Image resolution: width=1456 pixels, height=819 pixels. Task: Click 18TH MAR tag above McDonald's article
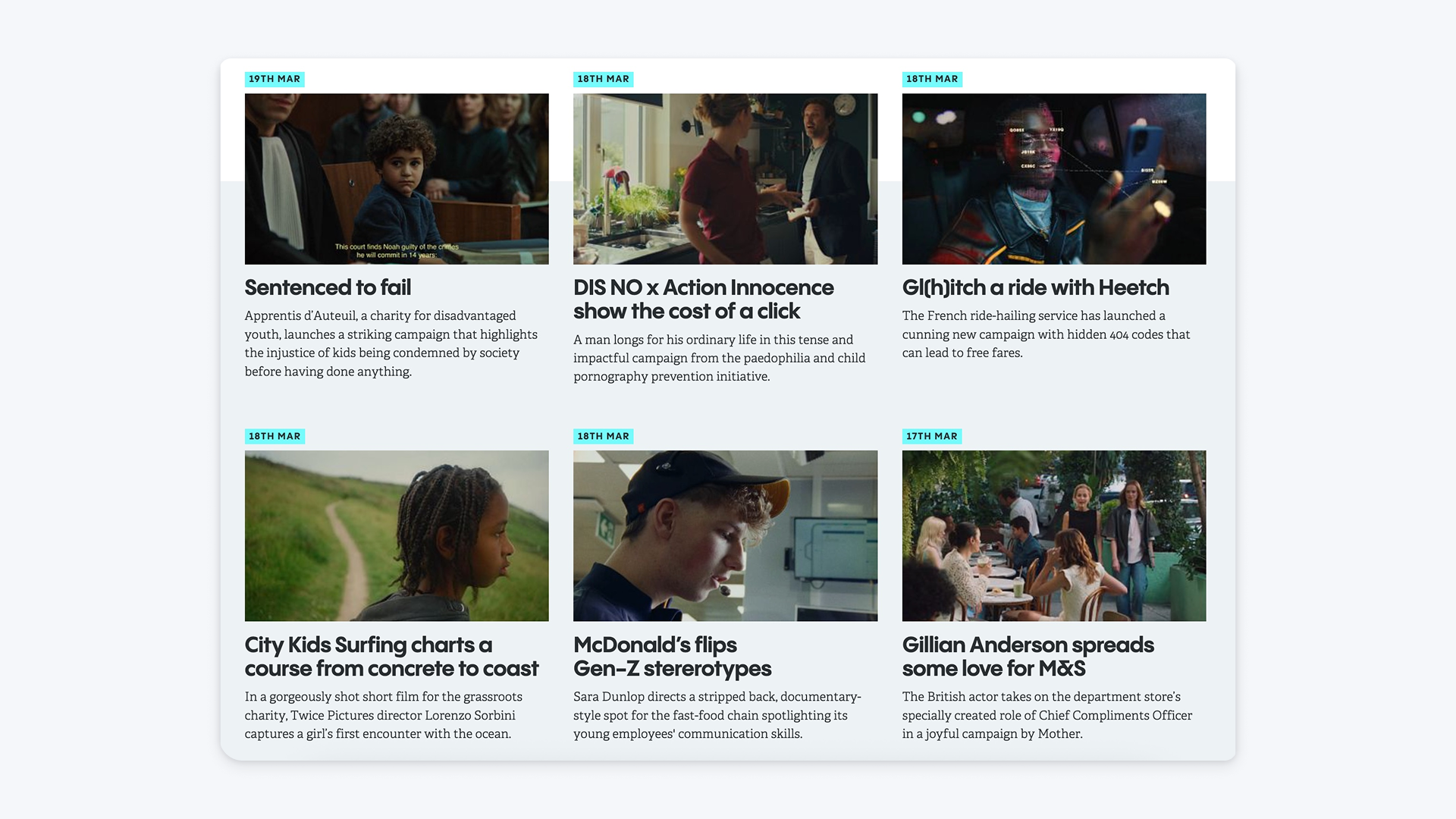[603, 436]
